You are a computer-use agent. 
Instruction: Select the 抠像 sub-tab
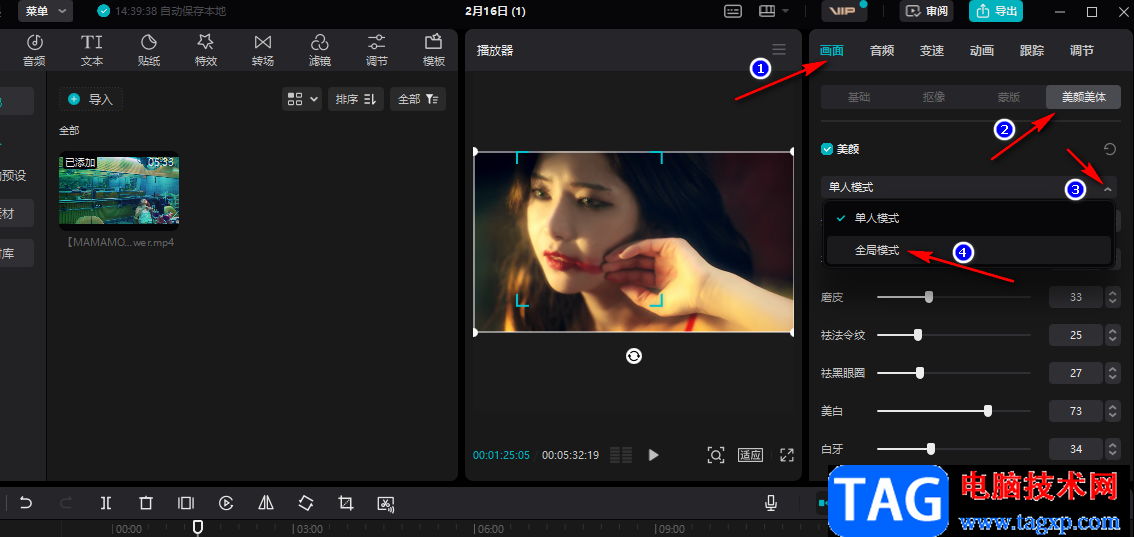pos(934,97)
